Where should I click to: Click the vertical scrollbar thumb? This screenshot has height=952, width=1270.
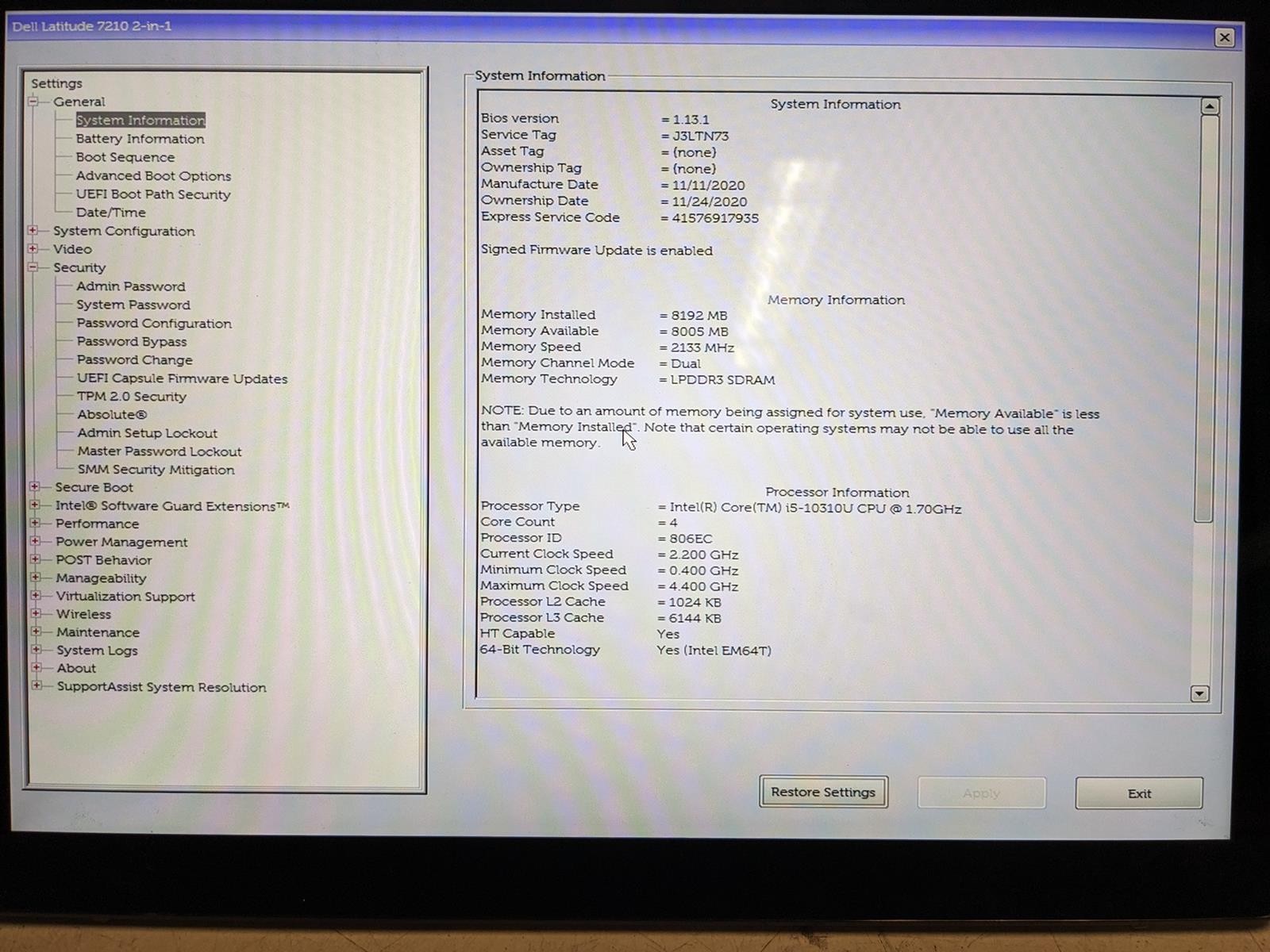1206,319
